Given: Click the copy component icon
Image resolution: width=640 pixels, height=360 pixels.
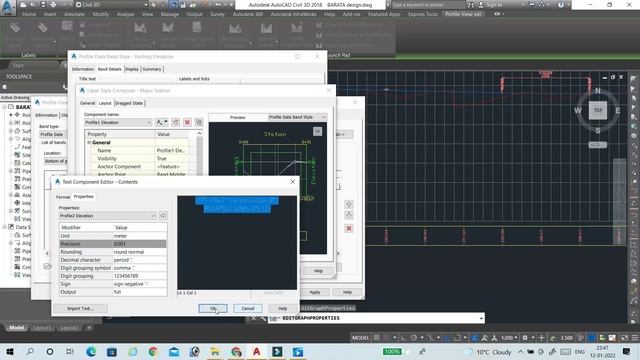Looking at the screenshot, I should [176, 122].
